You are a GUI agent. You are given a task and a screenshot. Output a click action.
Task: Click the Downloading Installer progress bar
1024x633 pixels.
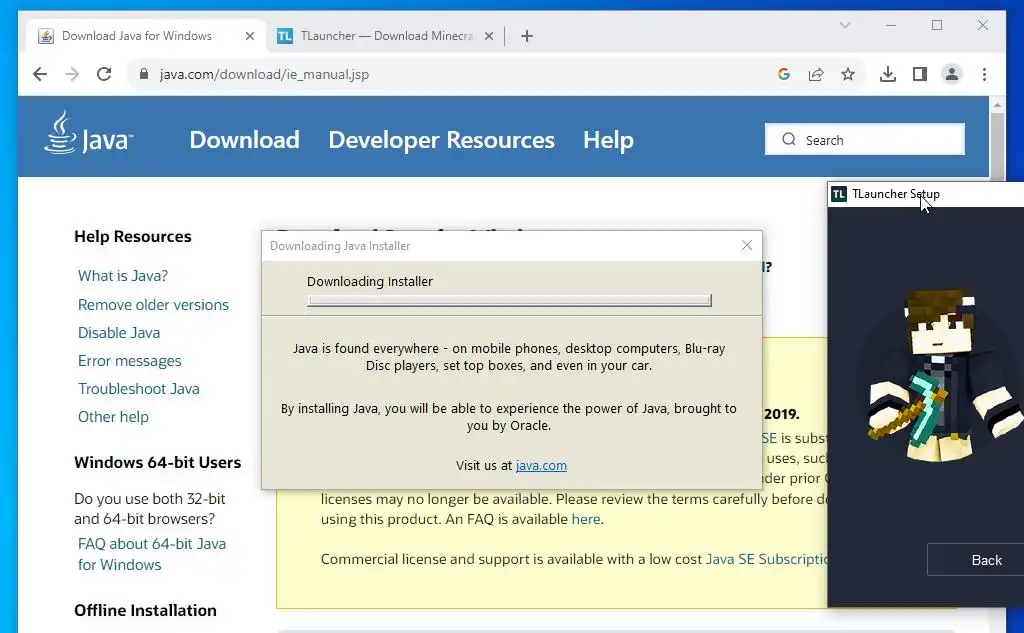point(509,300)
